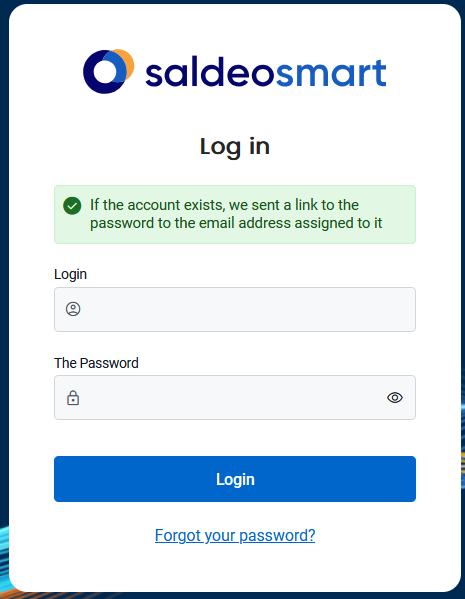Focus the password input field
This screenshot has width=465, height=599.
coord(235,398)
